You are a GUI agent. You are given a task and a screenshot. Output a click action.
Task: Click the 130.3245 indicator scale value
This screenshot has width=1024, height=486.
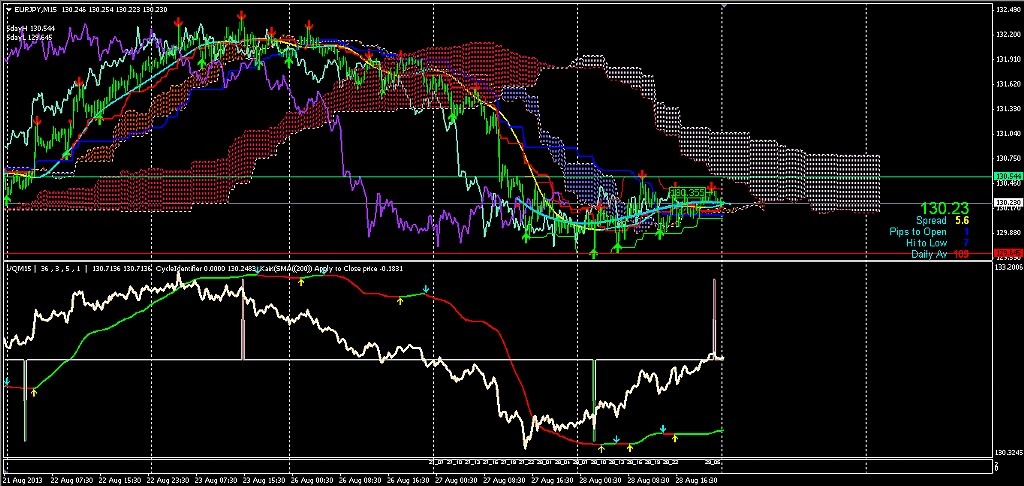click(x=1007, y=452)
